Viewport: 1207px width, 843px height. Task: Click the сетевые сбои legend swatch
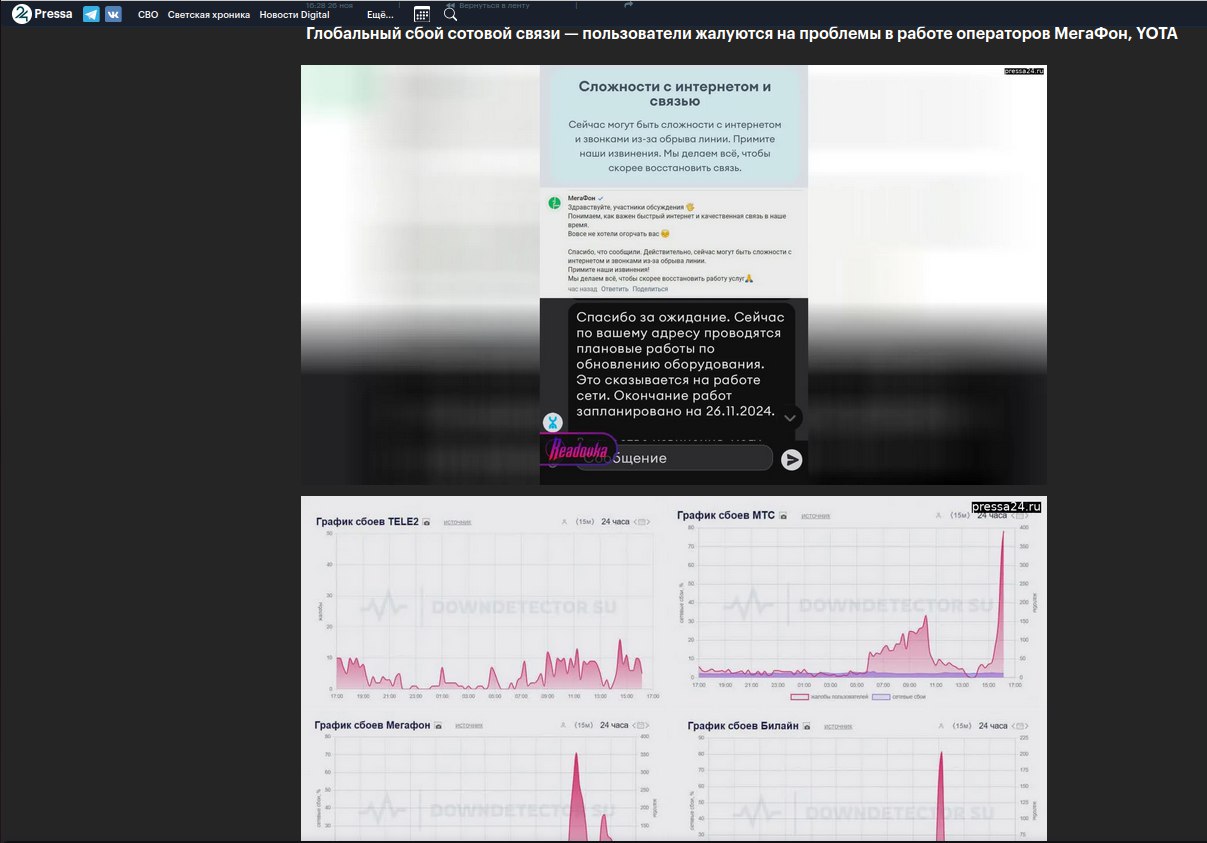pyautogui.click(x=881, y=697)
